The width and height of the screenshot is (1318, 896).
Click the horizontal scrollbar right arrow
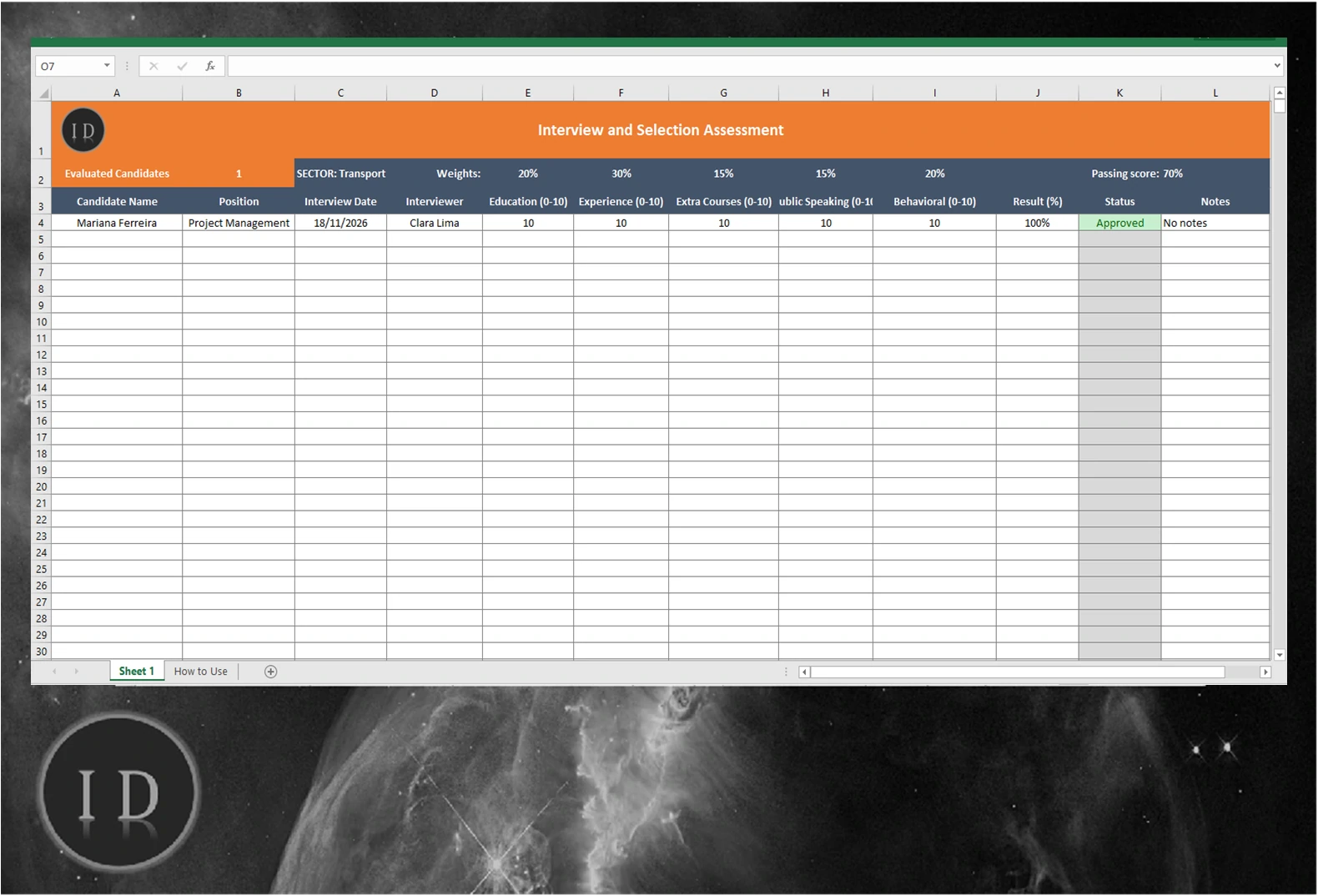tap(1265, 672)
